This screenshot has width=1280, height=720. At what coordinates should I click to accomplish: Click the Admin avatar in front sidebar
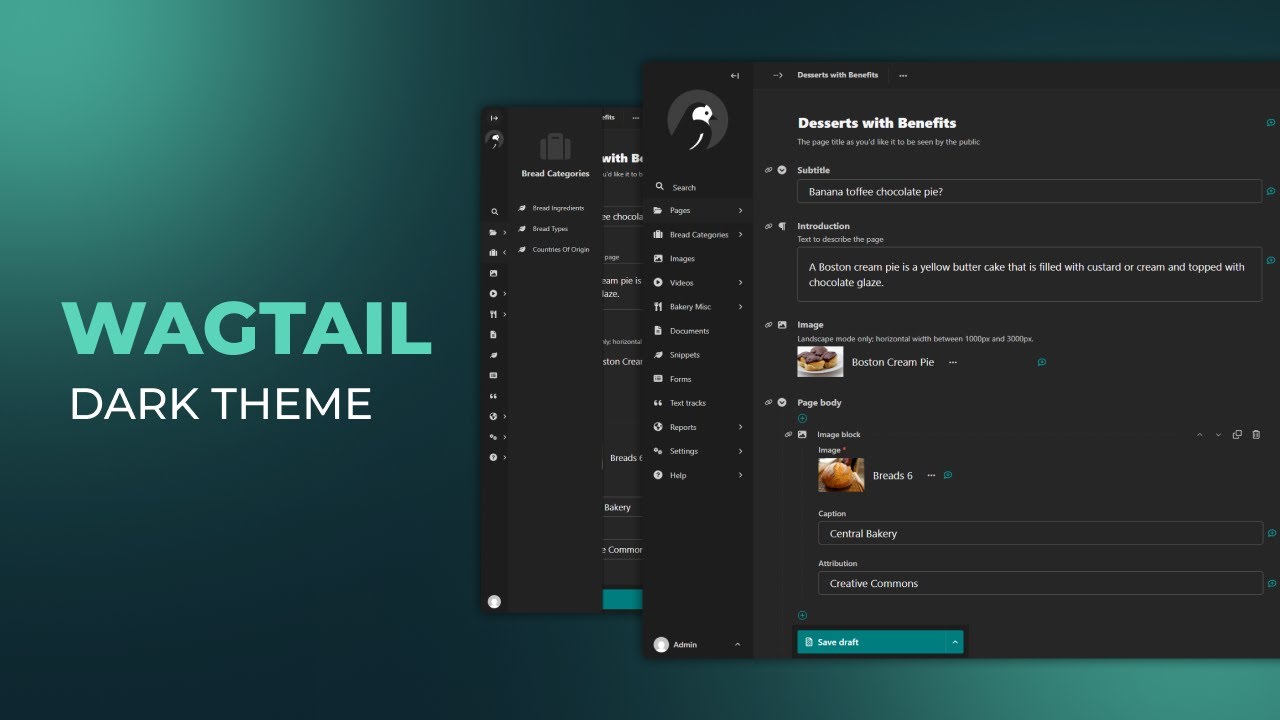660,645
